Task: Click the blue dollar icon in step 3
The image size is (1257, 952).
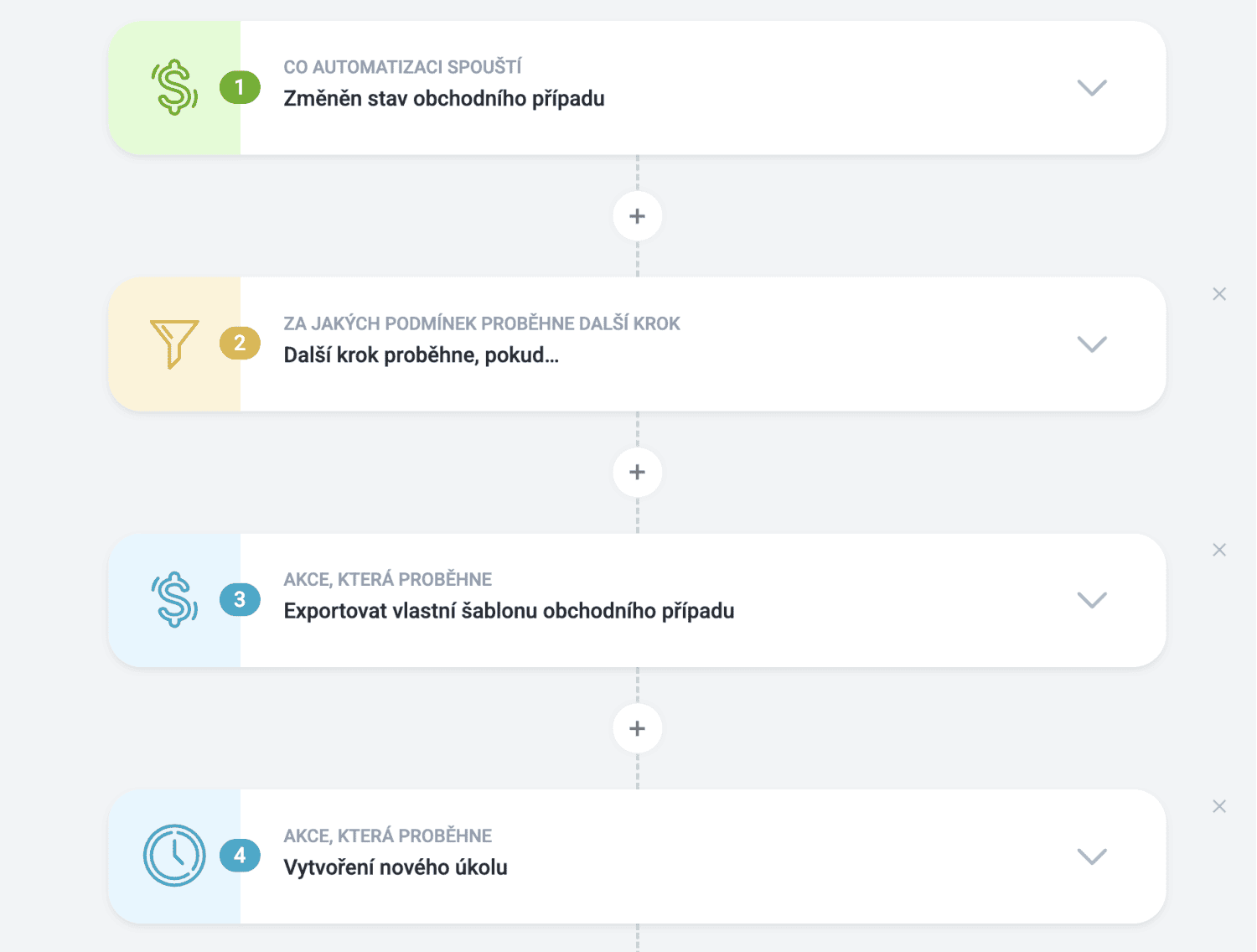Action: (x=174, y=600)
